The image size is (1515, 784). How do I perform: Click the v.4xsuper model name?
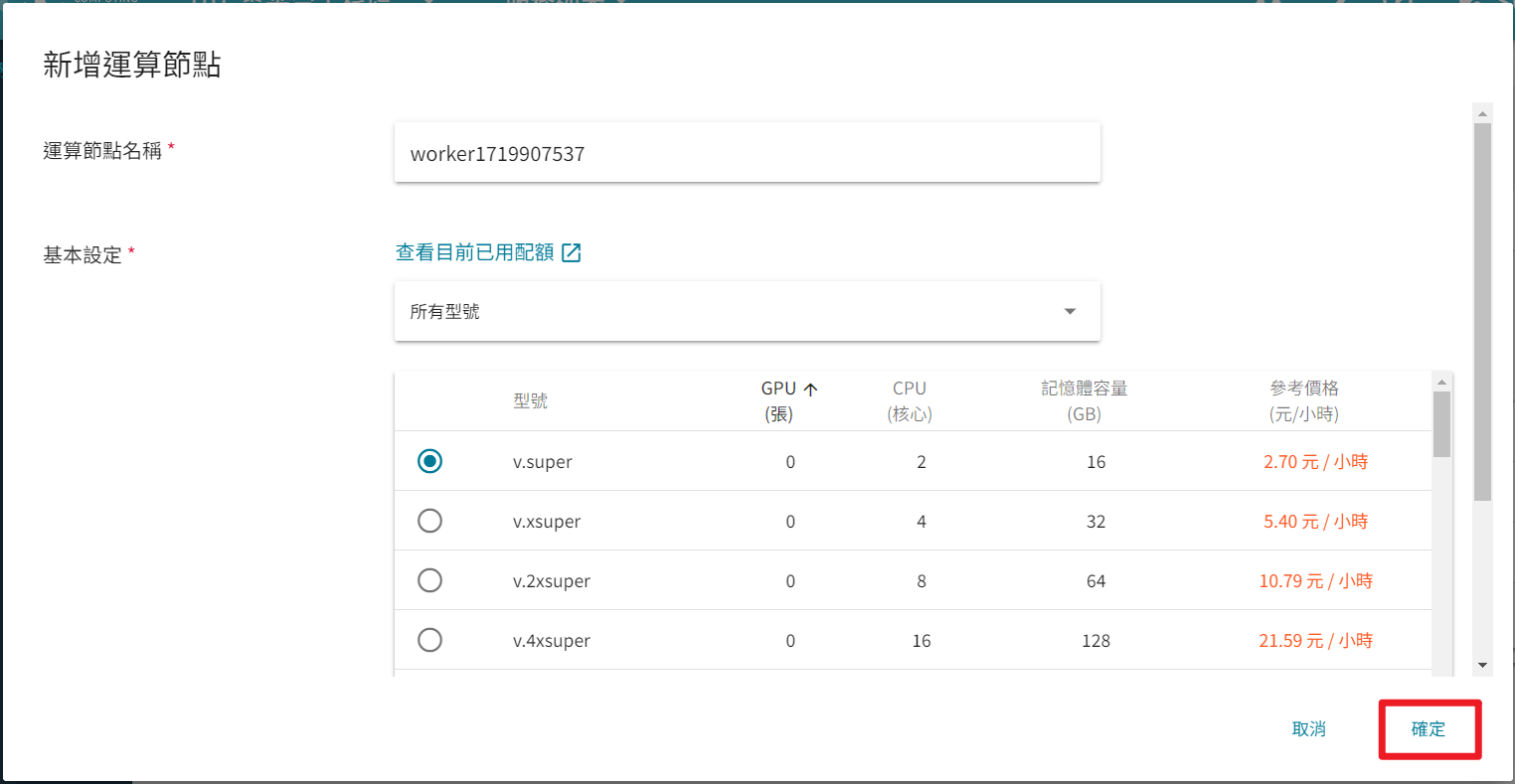pyautogui.click(x=552, y=641)
